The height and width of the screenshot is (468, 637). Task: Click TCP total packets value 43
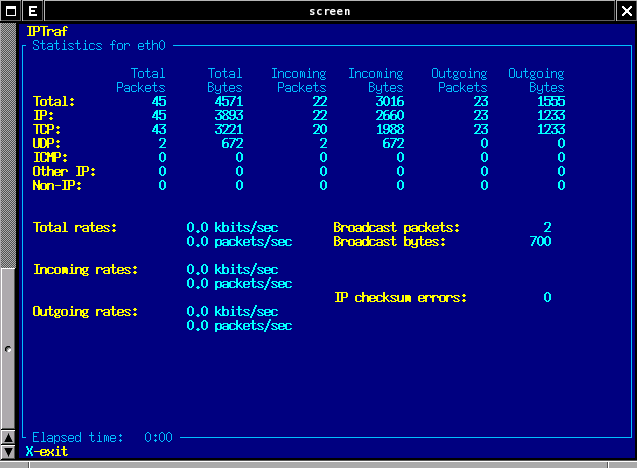tap(159, 129)
